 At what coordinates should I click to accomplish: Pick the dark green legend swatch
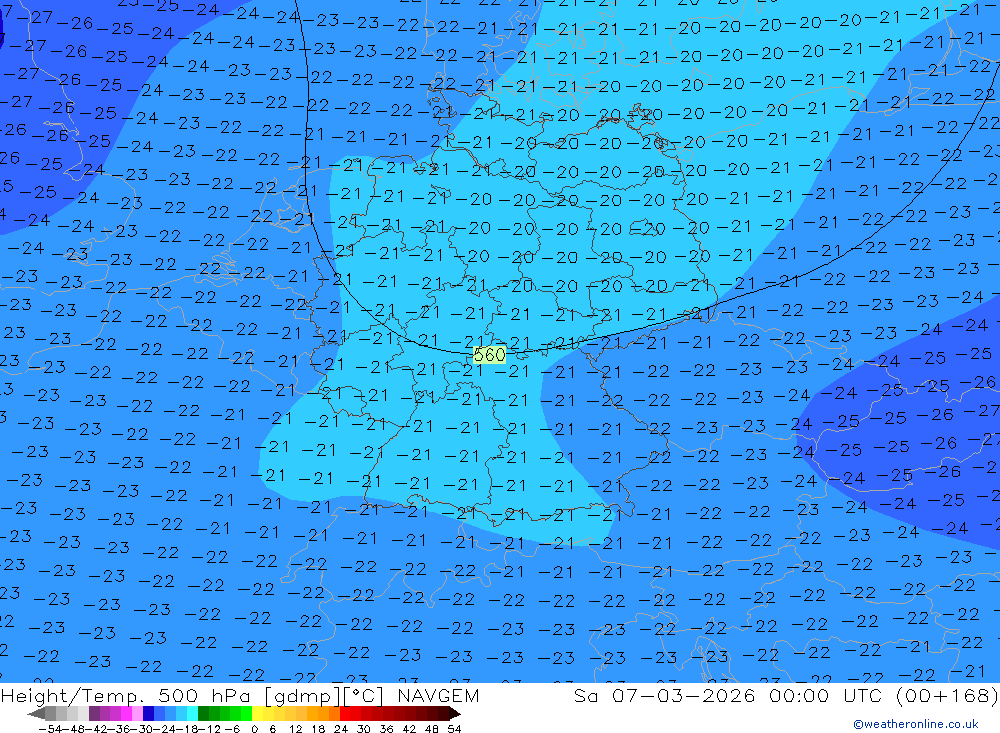[203, 713]
